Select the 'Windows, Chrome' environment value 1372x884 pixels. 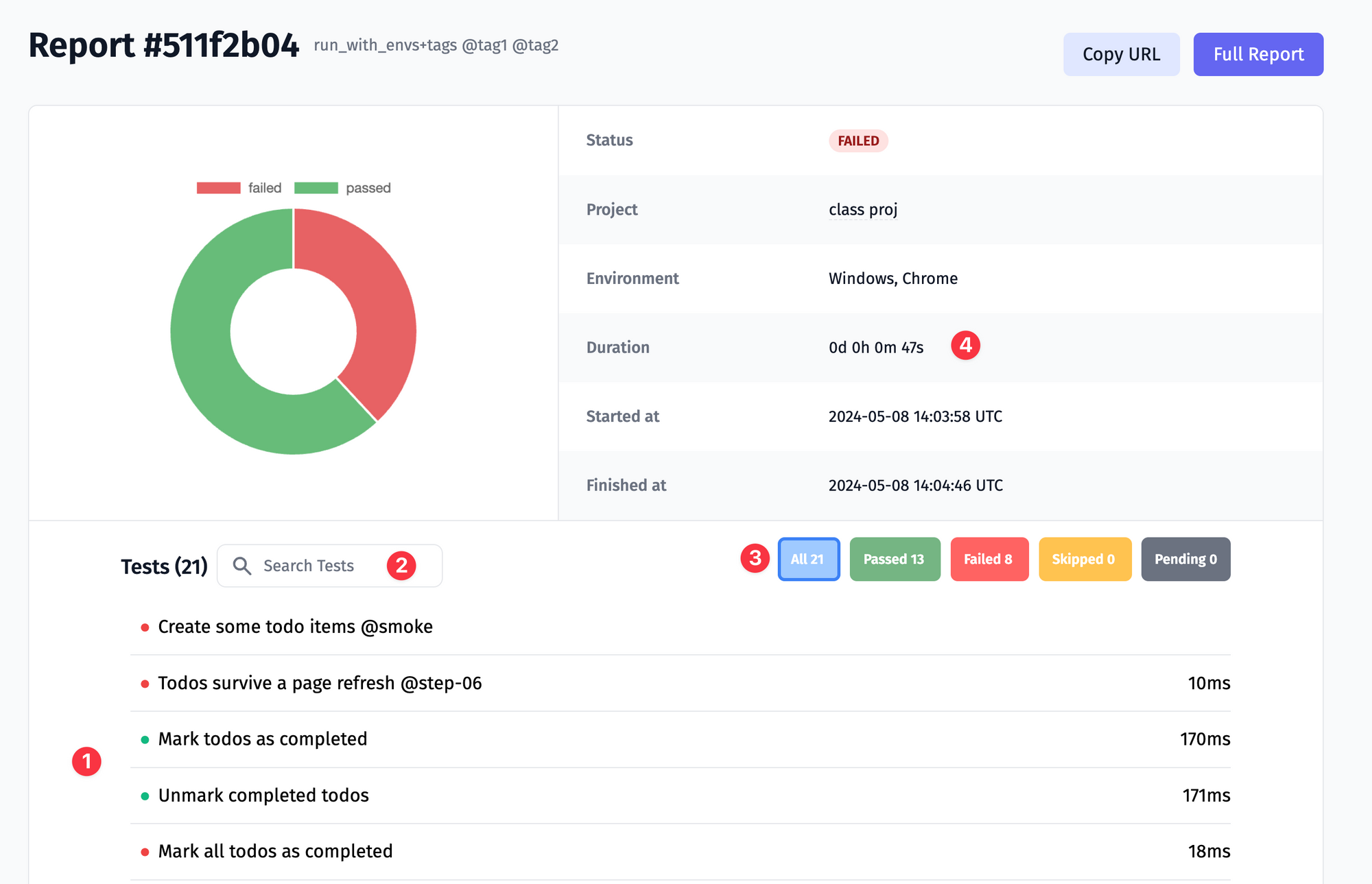(x=892, y=278)
